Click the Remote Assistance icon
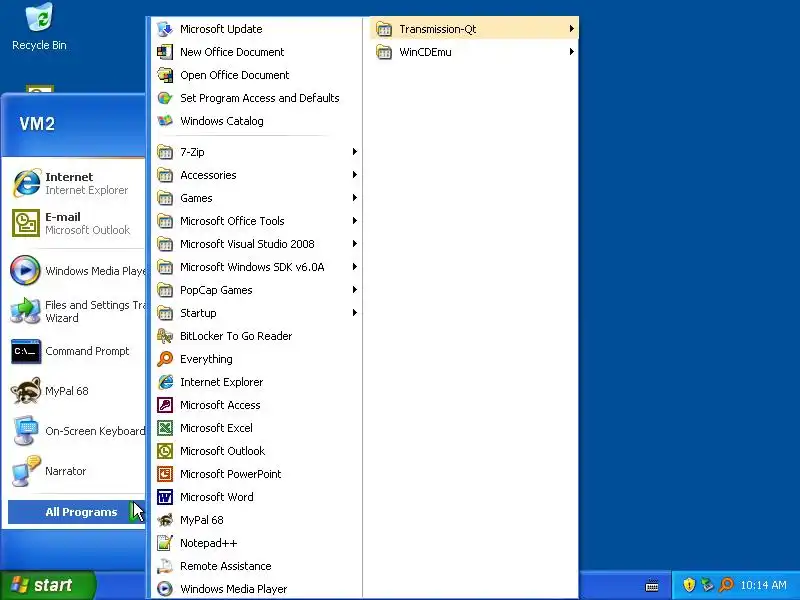 click(x=165, y=566)
